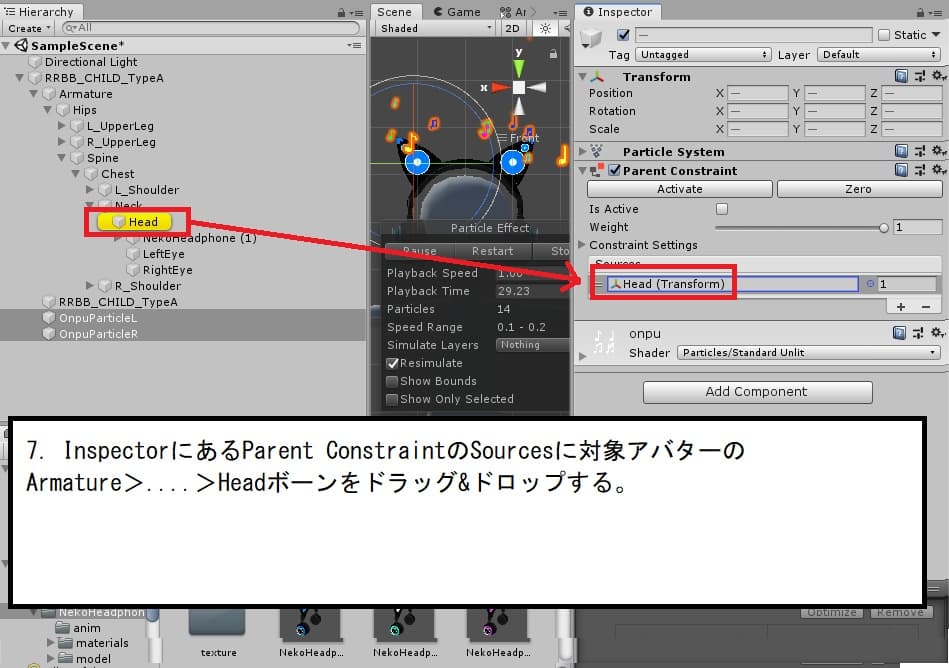949x668 pixels.
Task: Select the Head object in Hierarchy
Action: [134, 222]
